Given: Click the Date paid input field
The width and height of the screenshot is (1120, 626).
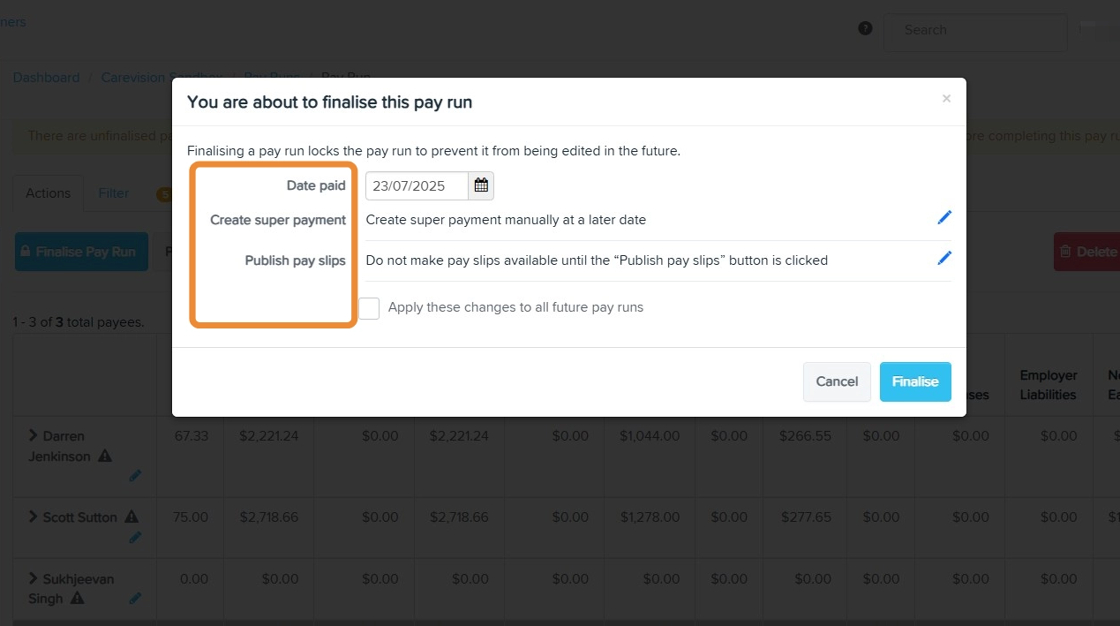Looking at the screenshot, I should [x=416, y=186].
